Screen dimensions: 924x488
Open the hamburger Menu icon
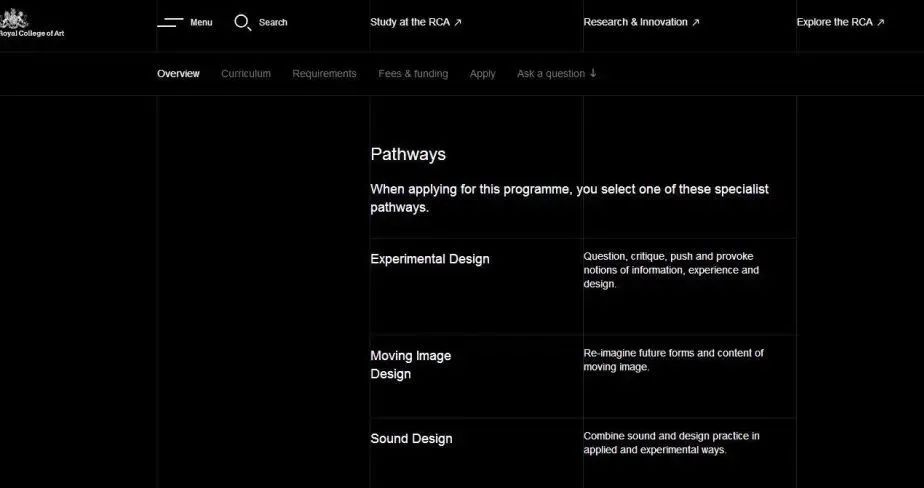tap(170, 22)
